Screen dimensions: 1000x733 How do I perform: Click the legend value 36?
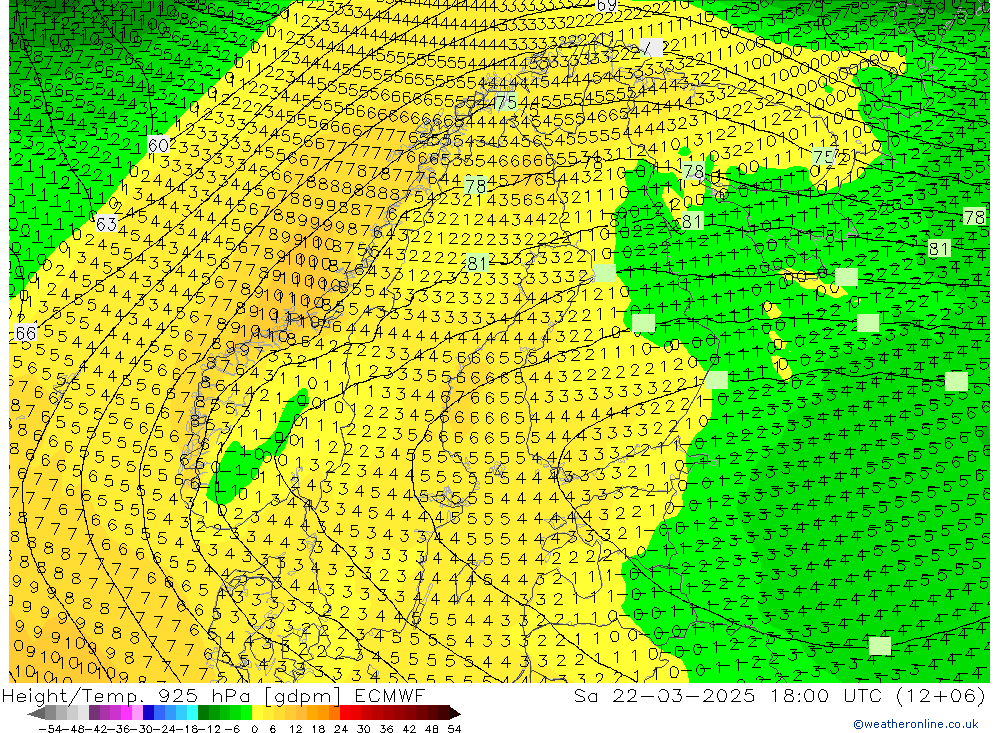pyautogui.click(x=386, y=729)
